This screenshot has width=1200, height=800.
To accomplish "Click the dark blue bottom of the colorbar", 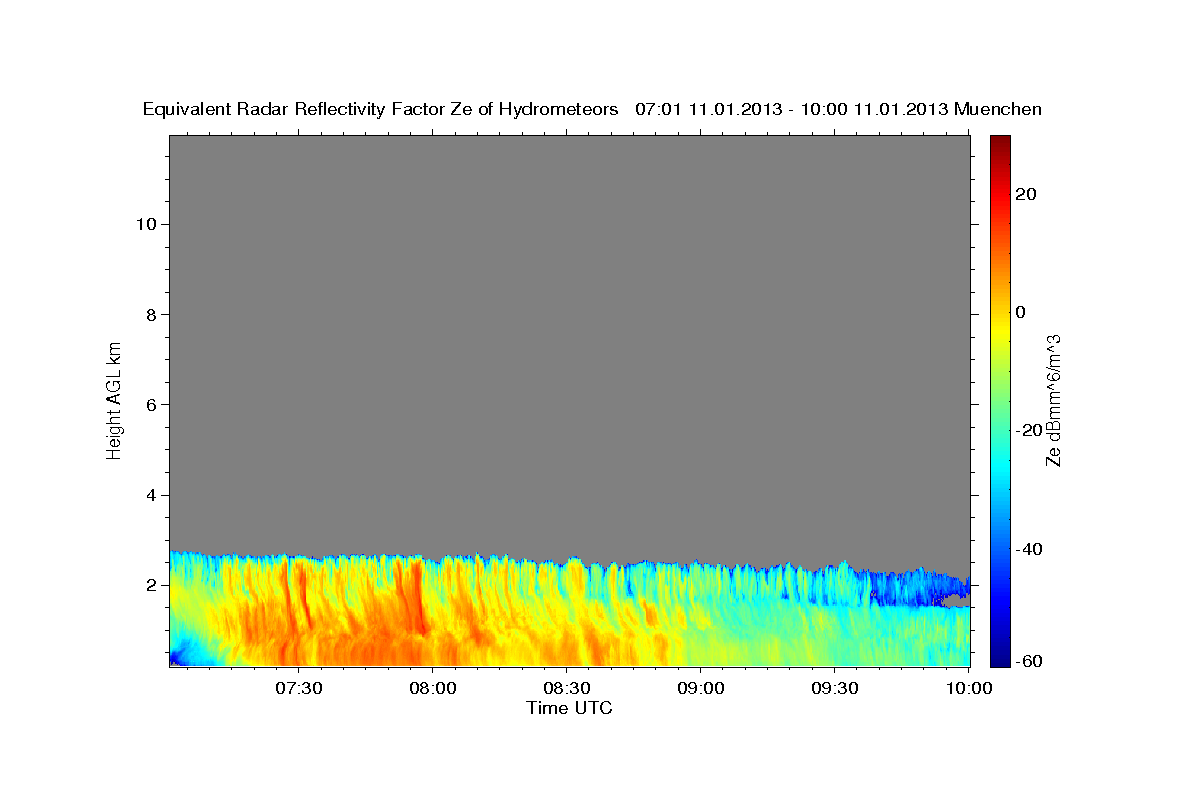I will click(998, 657).
